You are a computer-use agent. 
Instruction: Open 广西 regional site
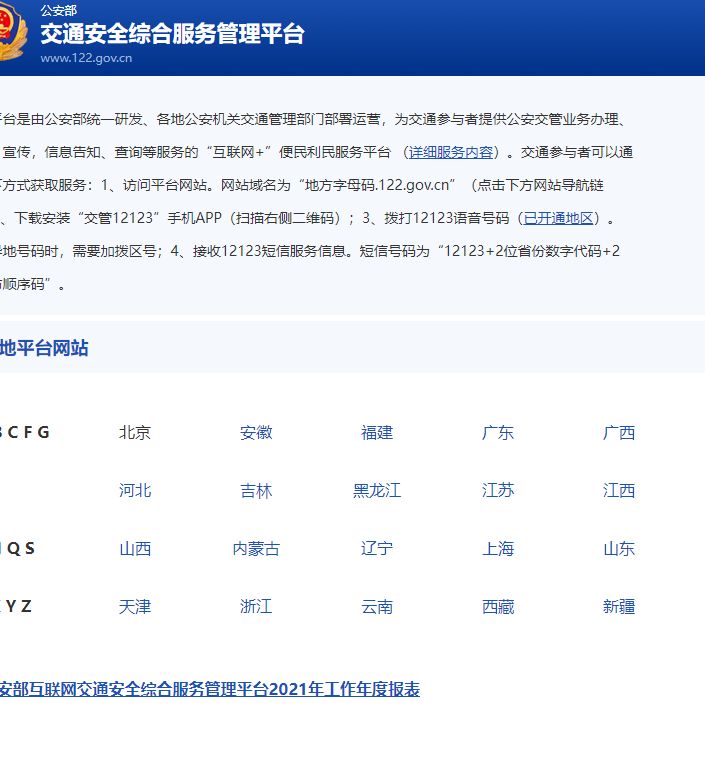[619, 432]
